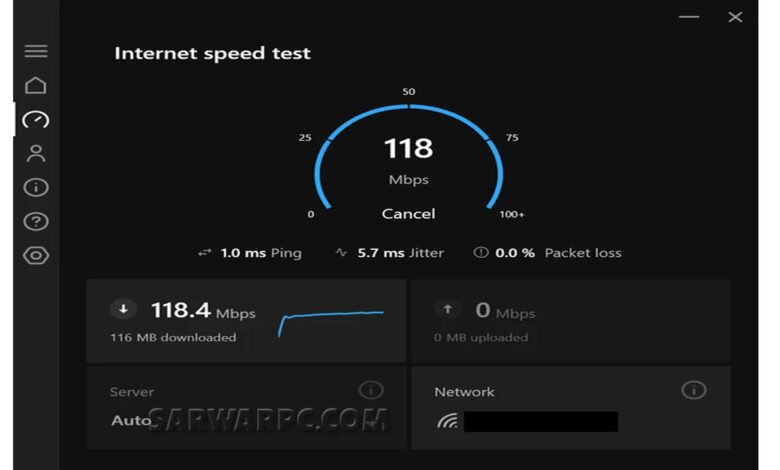This screenshot has width=780, height=470.
Task: Show Network info icon details
Action: tap(694, 390)
